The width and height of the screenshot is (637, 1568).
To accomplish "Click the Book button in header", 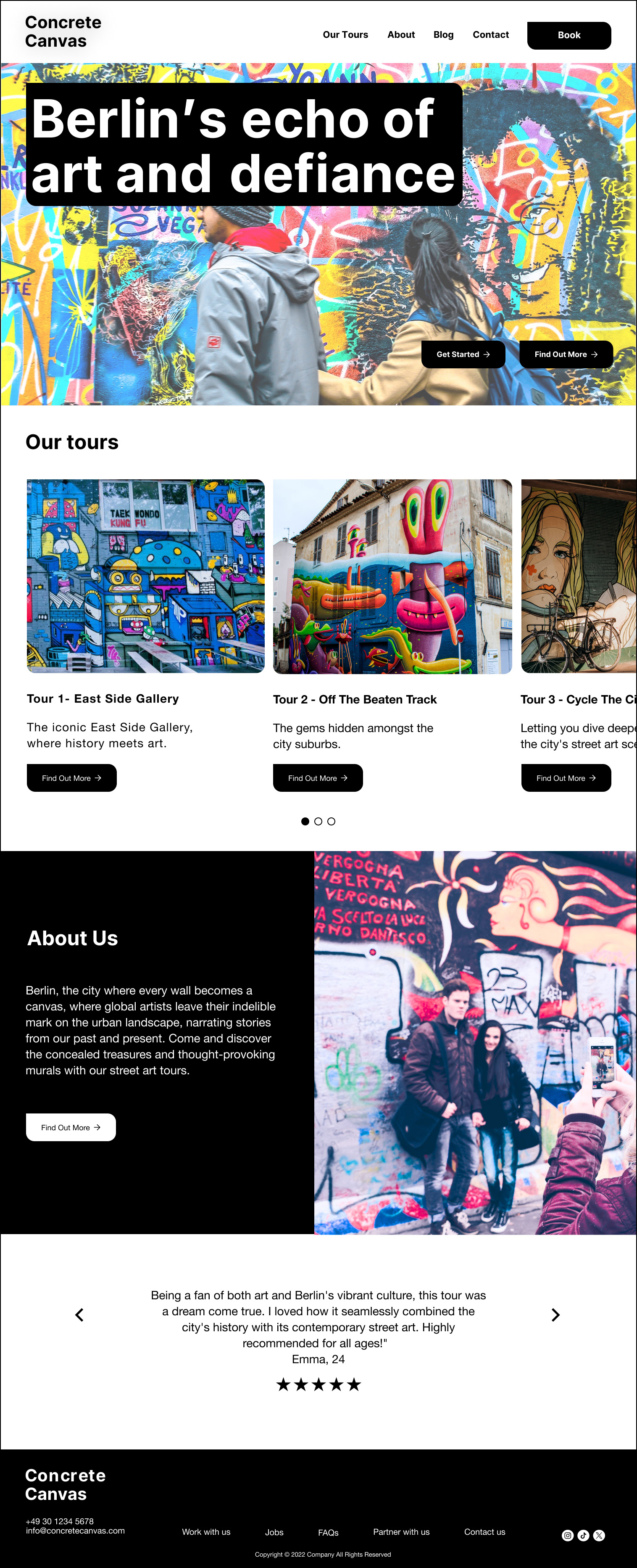I will [569, 35].
